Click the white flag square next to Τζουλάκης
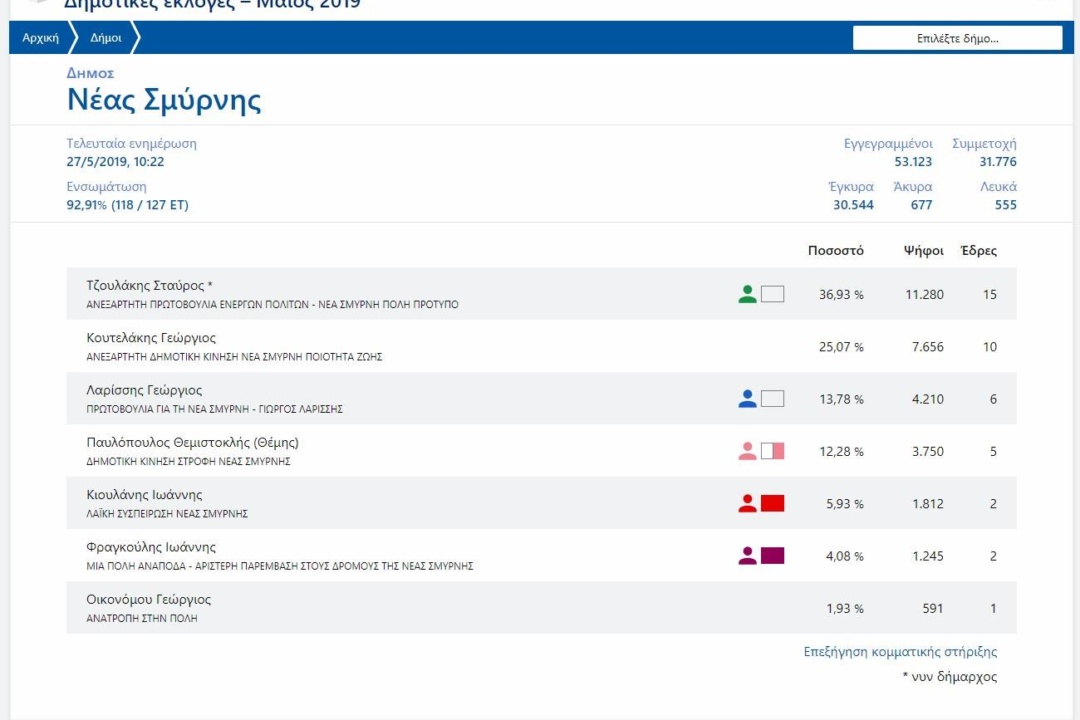 coord(772,292)
